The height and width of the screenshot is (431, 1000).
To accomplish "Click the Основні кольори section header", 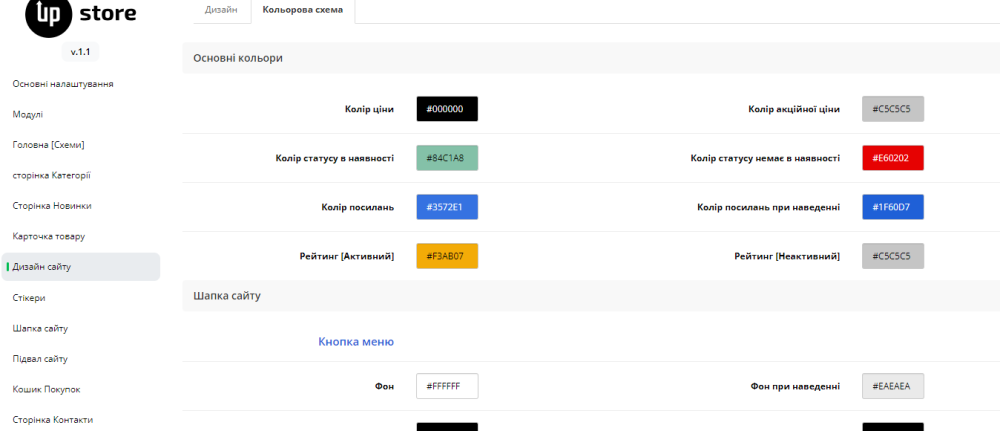I will [591, 58].
